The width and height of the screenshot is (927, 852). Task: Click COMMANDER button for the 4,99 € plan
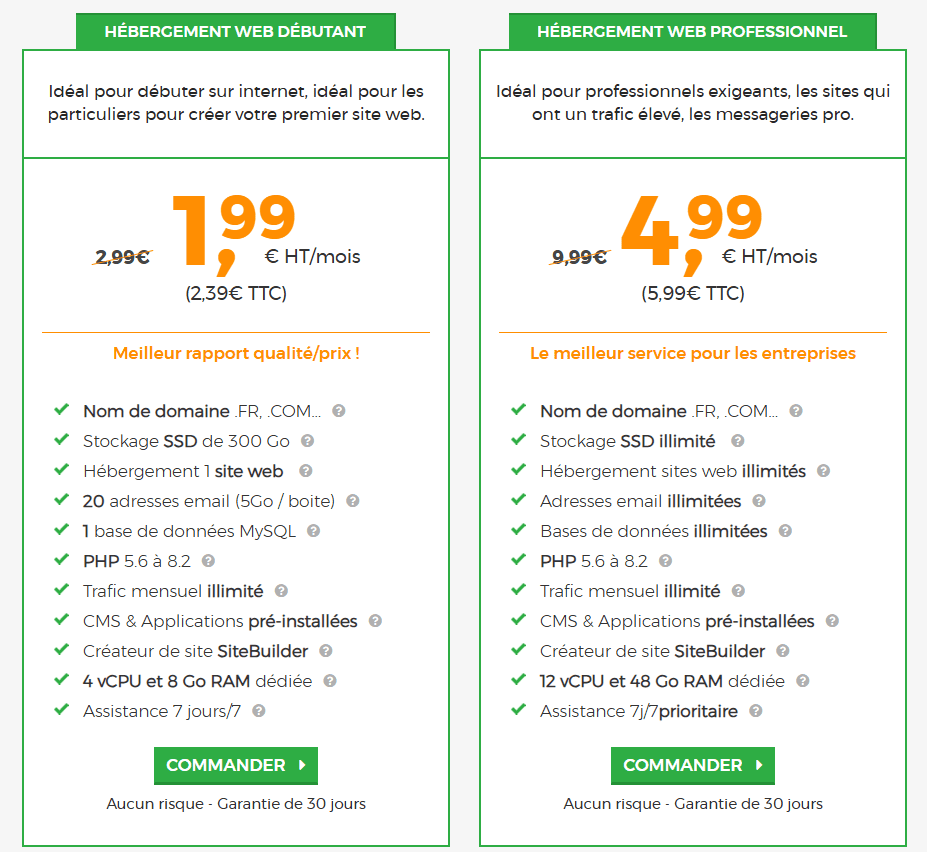pos(692,766)
